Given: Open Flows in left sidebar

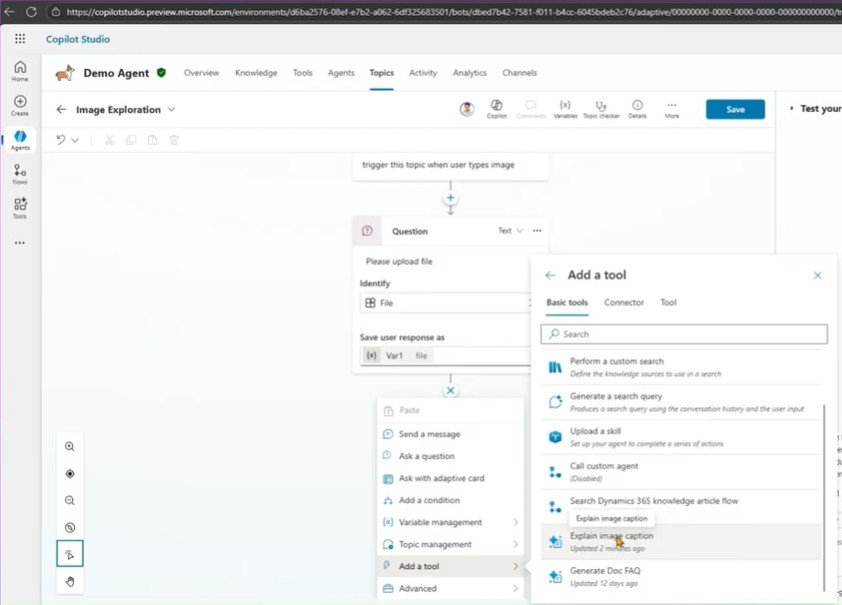Looking at the screenshot, I should [20, 175].
